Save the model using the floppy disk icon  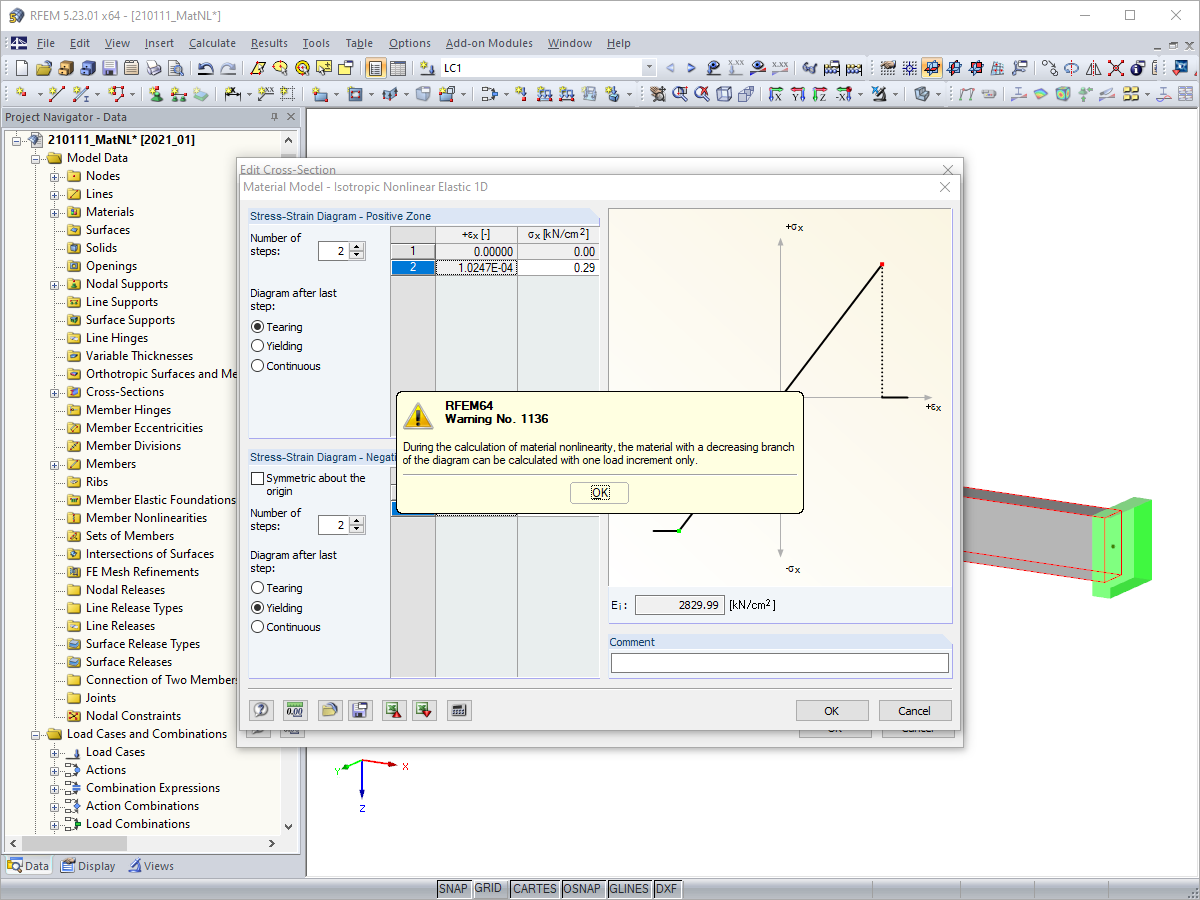click(109, 69)
